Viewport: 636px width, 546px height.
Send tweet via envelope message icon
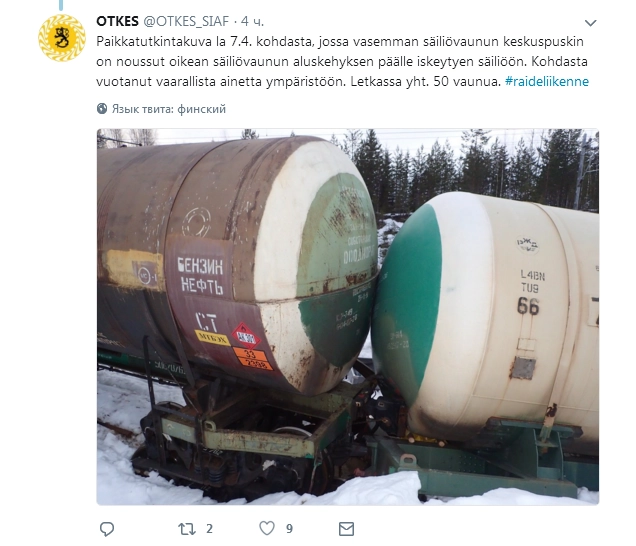[x=346, y=529]
